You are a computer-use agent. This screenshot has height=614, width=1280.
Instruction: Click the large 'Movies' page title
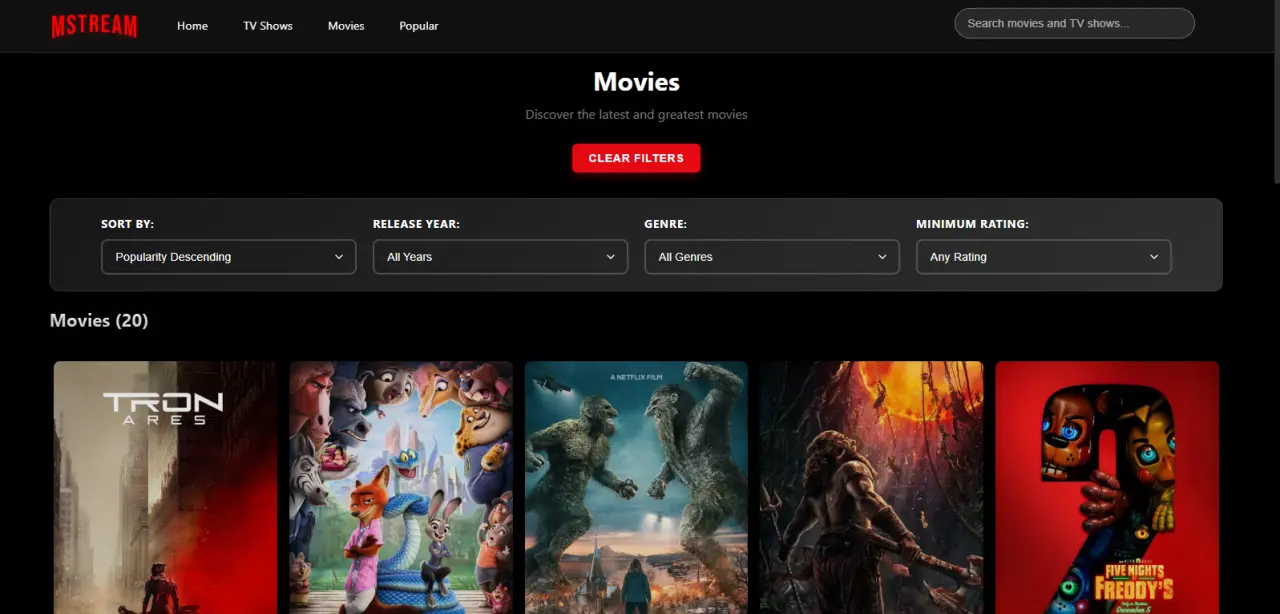636,82
